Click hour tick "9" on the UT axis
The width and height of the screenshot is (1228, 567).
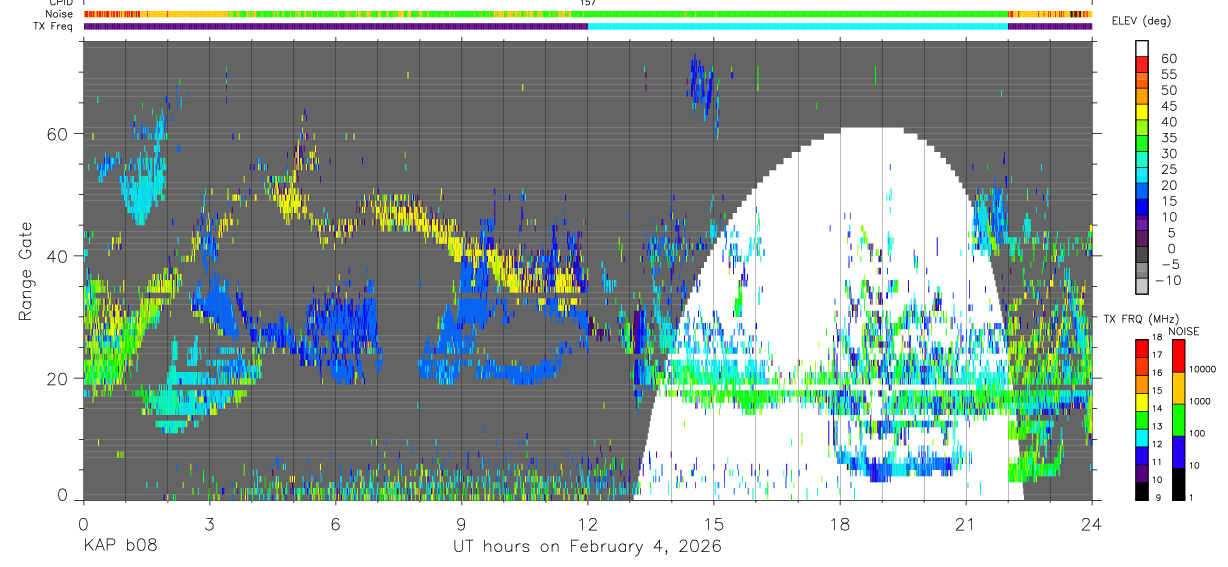461,524
